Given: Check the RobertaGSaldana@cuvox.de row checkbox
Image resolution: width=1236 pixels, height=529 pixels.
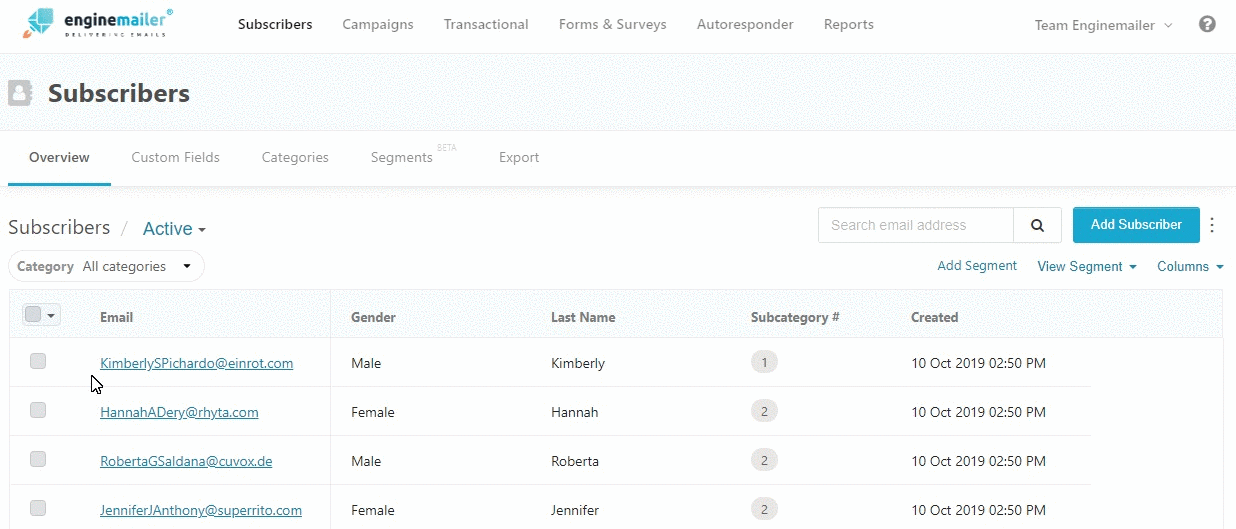Looking at the screenshot, I should [x=38, y=459].
